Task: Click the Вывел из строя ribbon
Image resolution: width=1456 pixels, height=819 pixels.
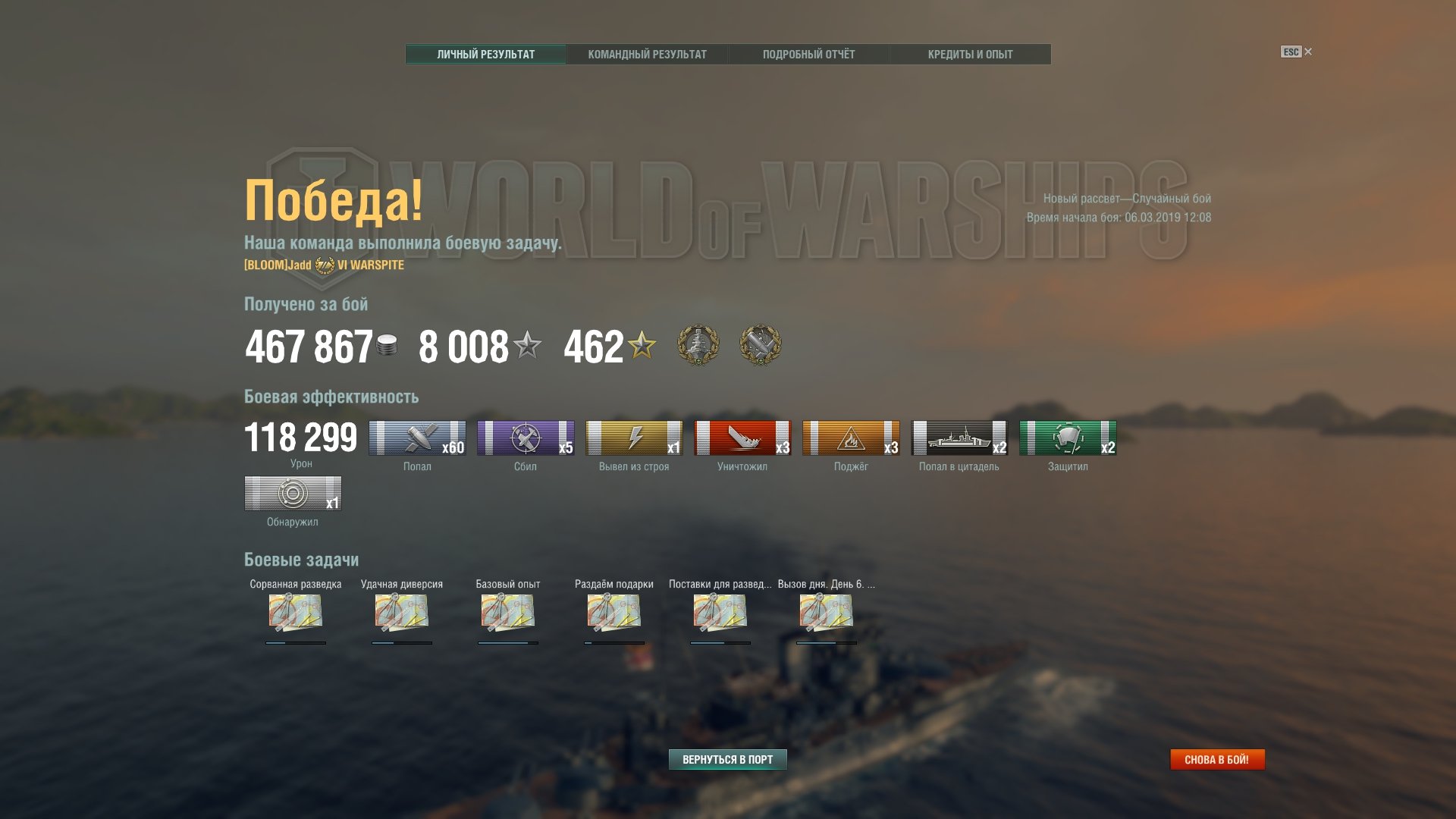Action: tap(634, 438)
